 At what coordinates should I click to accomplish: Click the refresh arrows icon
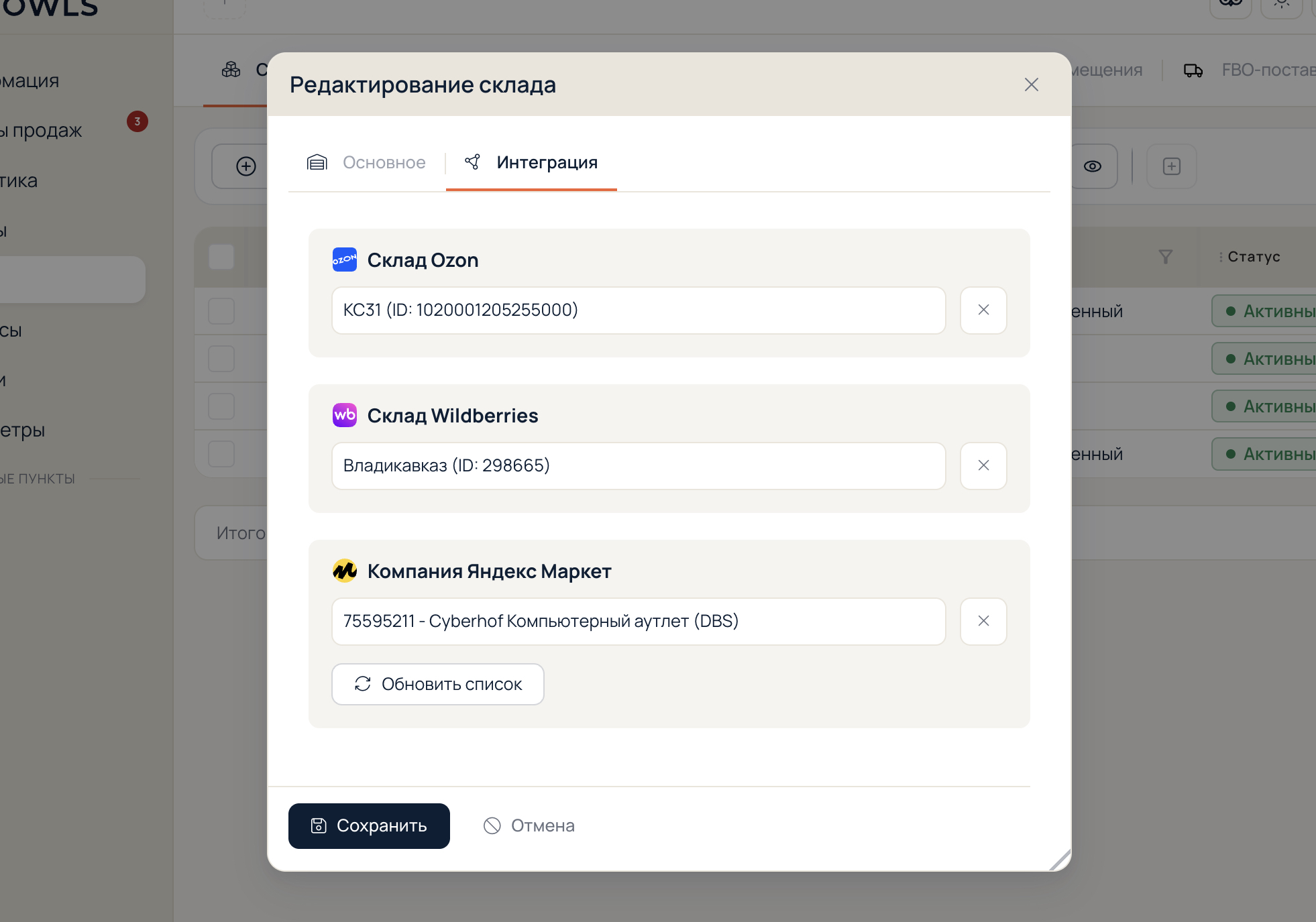(x=363, y=684)
